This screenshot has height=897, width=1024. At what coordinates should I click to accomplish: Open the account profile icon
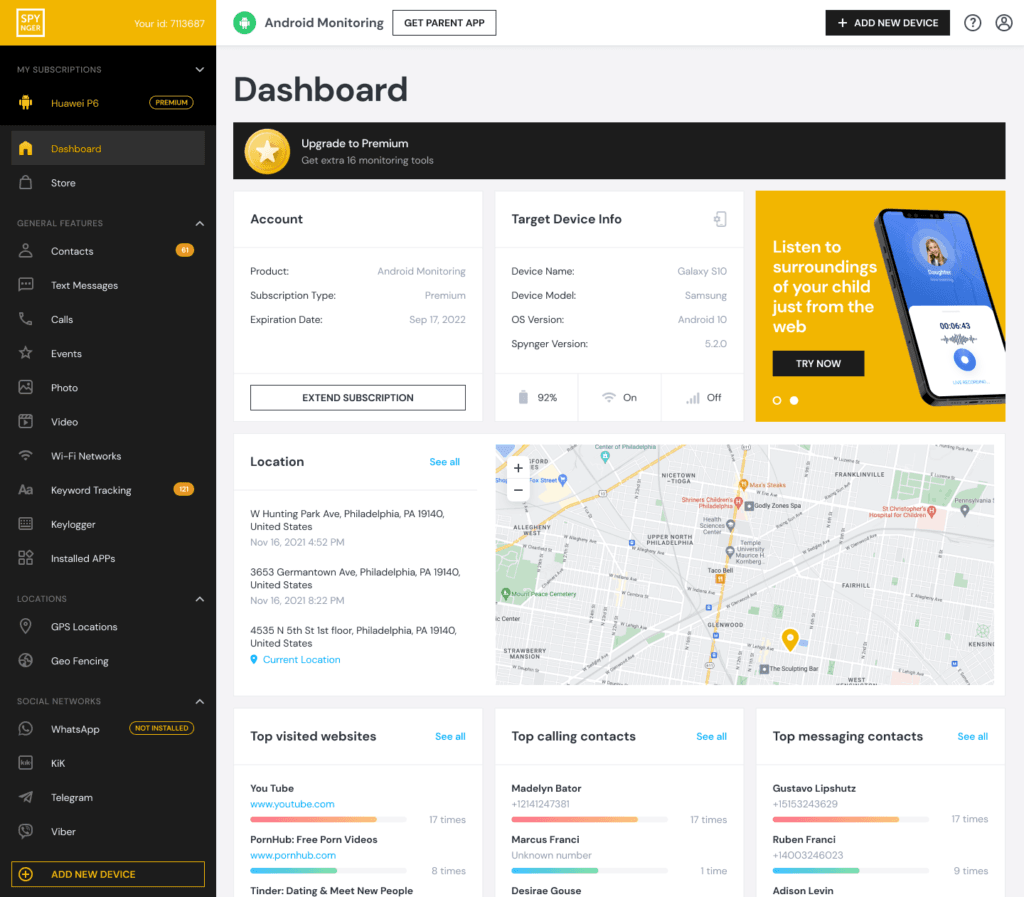(x=1004, y=22)
